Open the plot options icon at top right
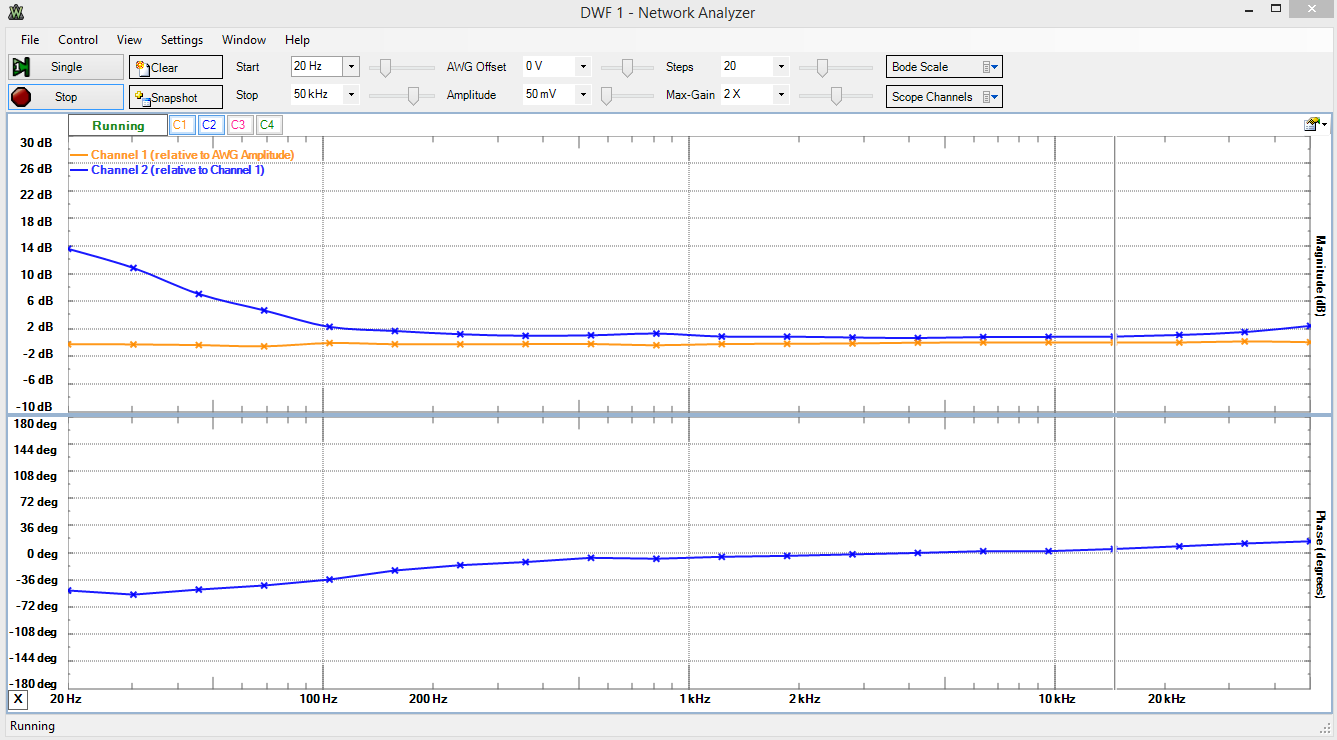The image size is (1337, 740). [1315, 125]
